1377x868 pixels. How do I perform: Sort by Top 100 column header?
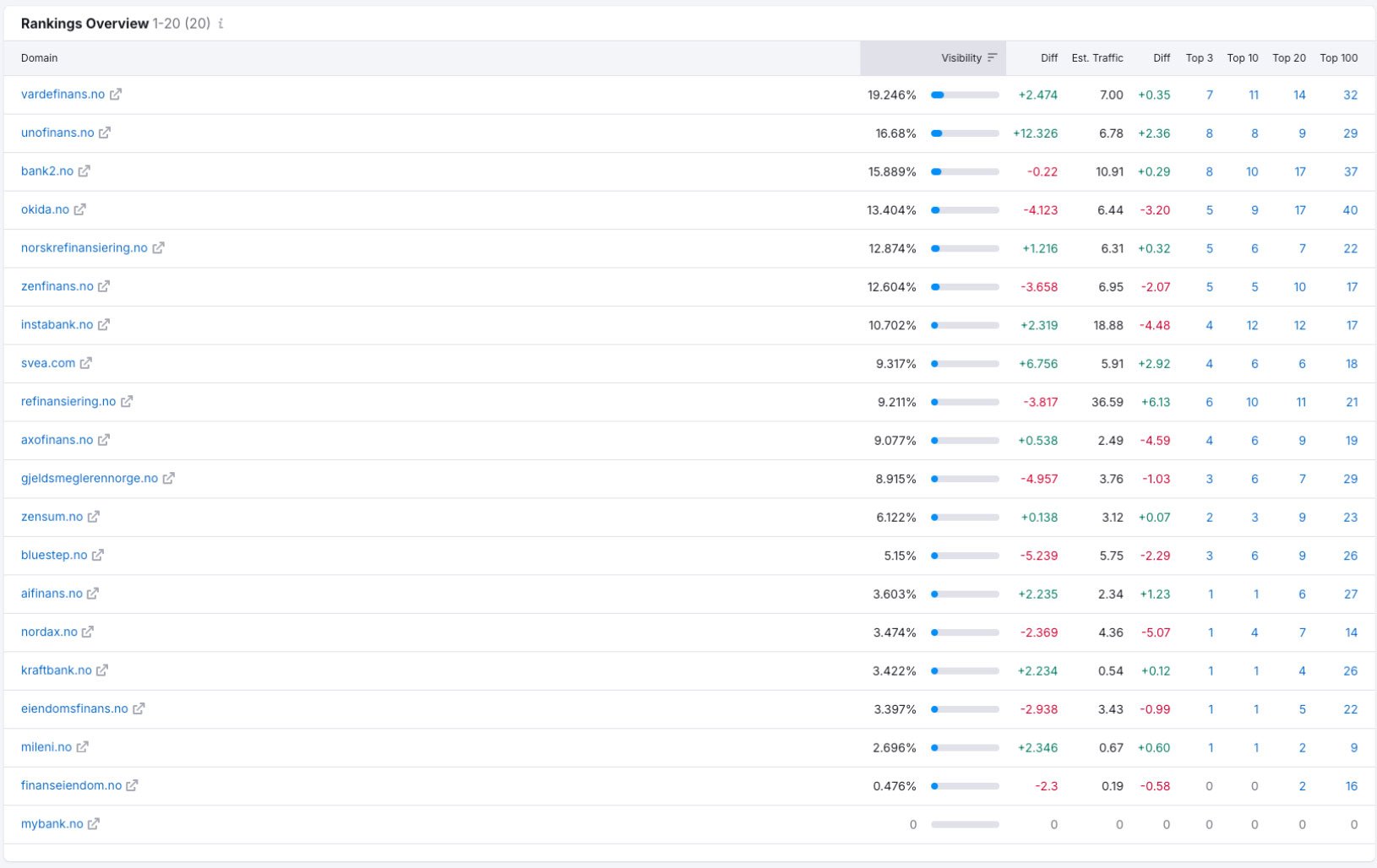coord(1339,58)
